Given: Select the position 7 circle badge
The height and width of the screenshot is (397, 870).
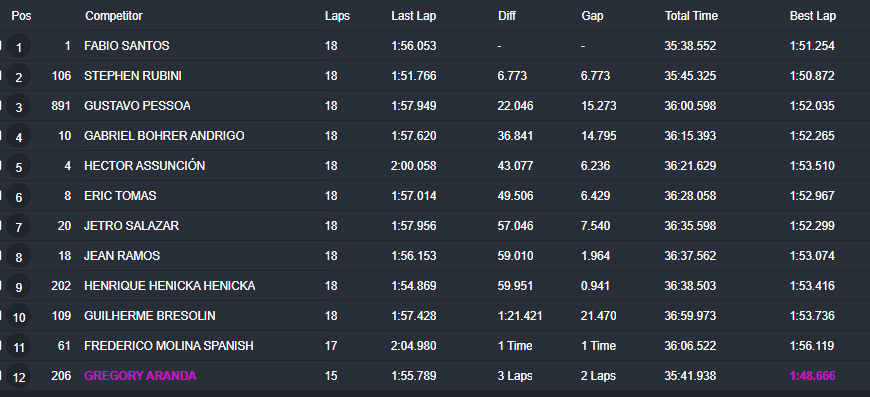Looking at the screenshot, I should [x=19, y=226].
